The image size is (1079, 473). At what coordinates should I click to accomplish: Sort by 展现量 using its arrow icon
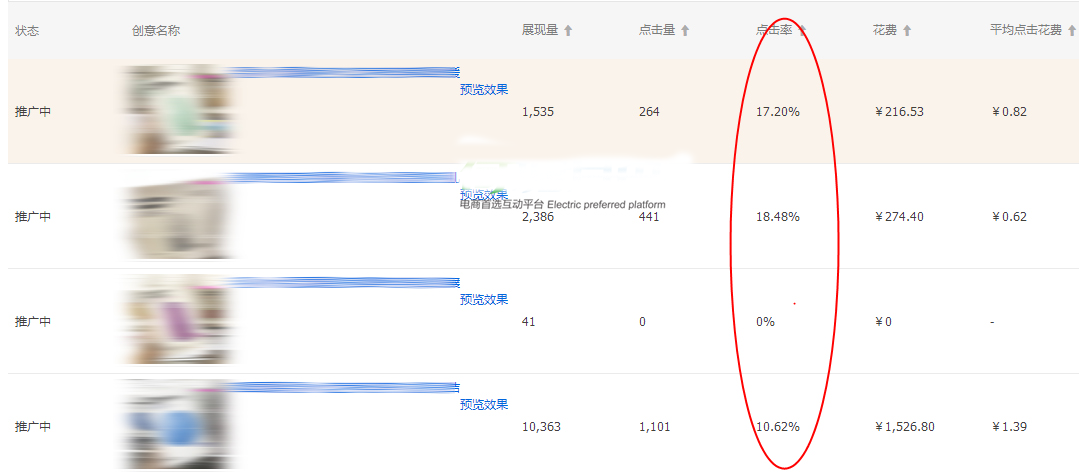pyautogui.click(x=568, y=31)
